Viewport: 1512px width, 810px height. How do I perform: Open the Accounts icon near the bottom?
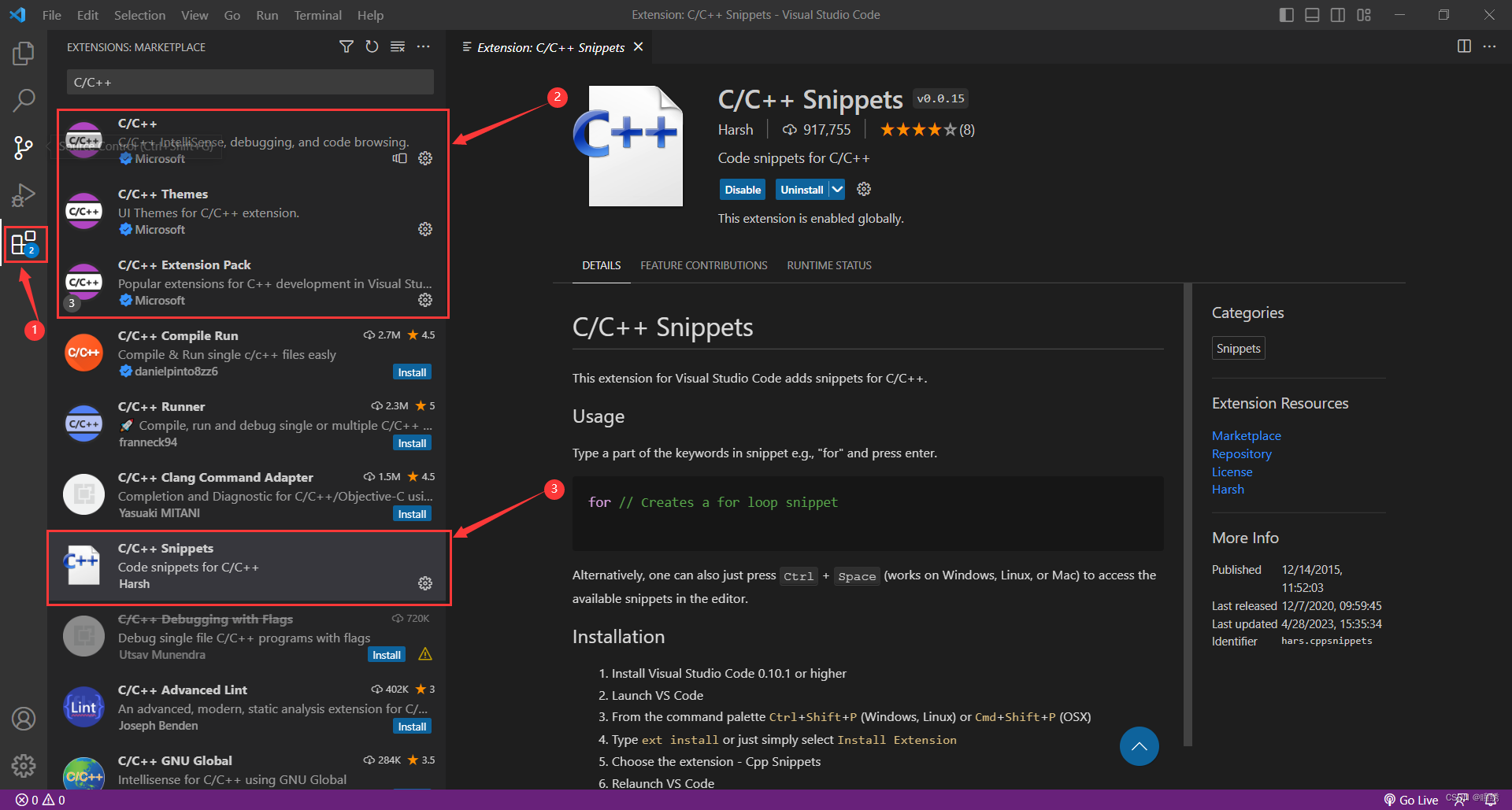pyautogui.click(x=24, y=718)
